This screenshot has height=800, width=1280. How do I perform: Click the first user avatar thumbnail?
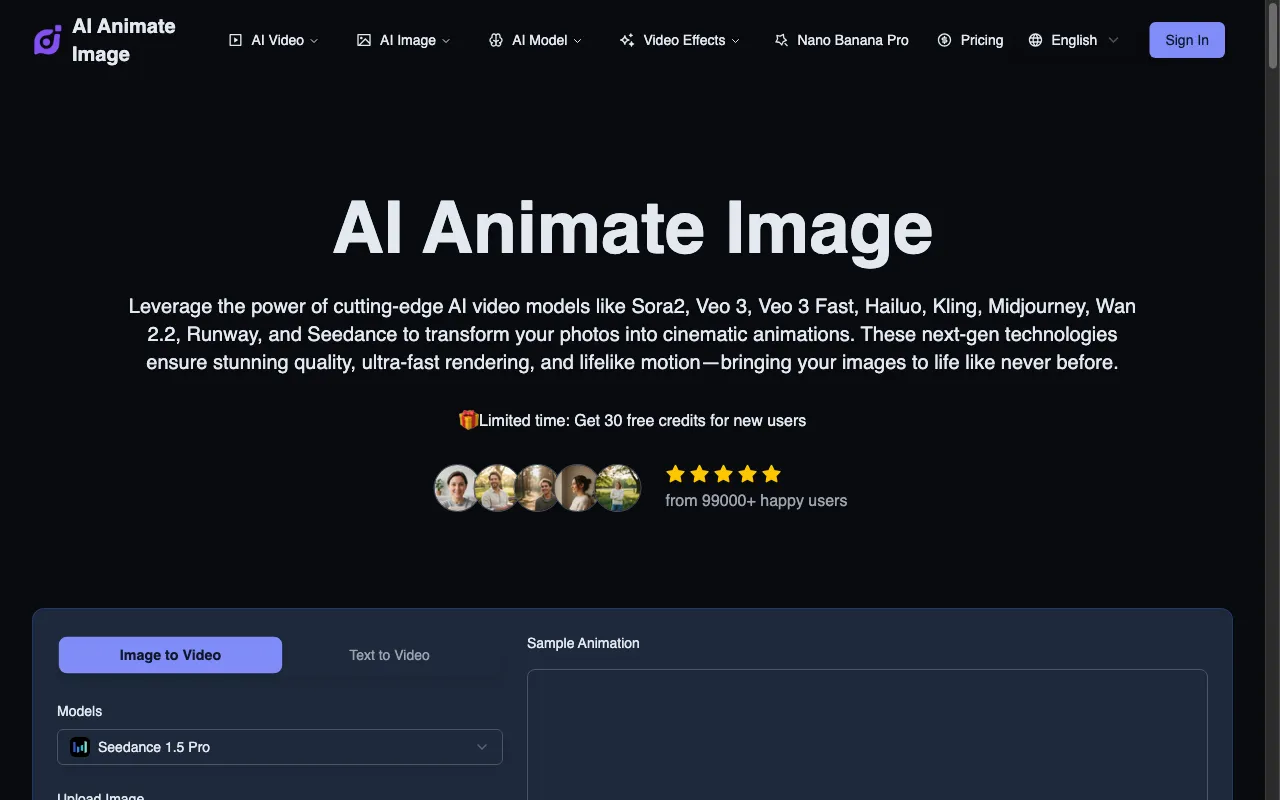457,488
